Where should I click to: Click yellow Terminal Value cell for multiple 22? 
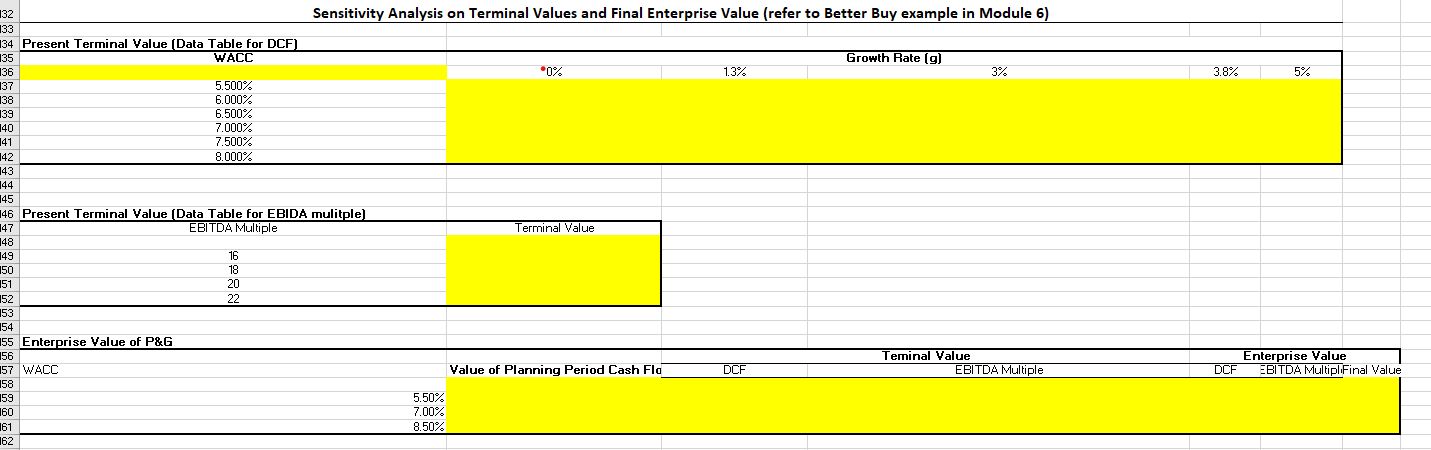(x=554, y=298)
